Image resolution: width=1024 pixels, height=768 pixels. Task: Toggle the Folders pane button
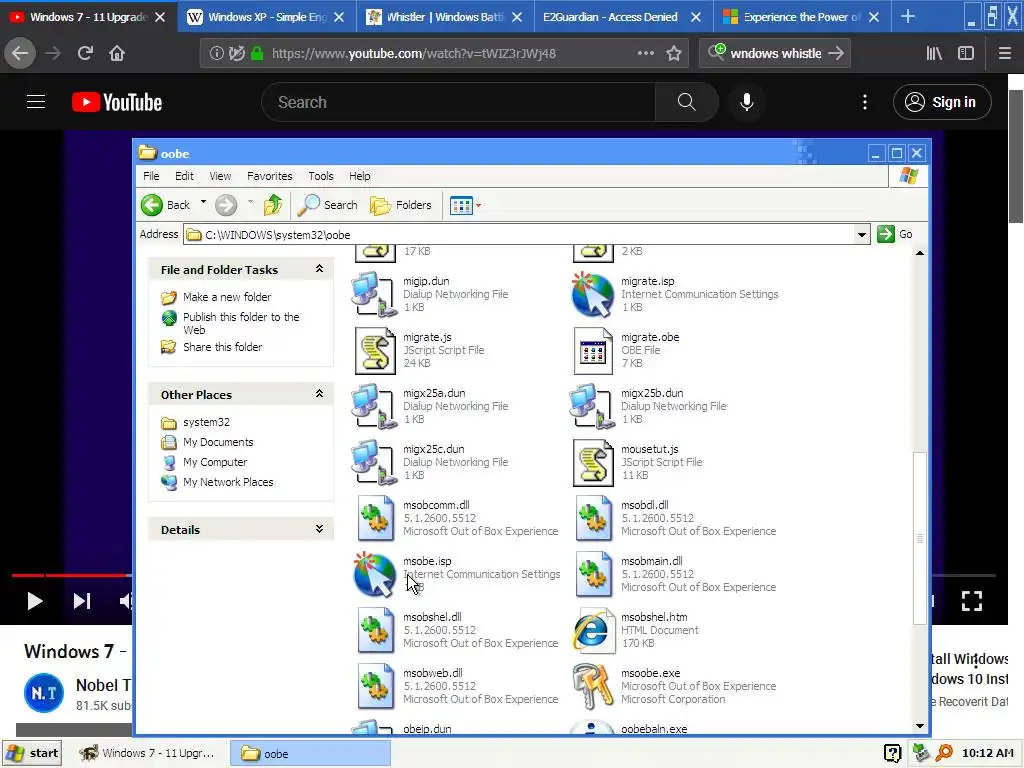coord(401,205)
